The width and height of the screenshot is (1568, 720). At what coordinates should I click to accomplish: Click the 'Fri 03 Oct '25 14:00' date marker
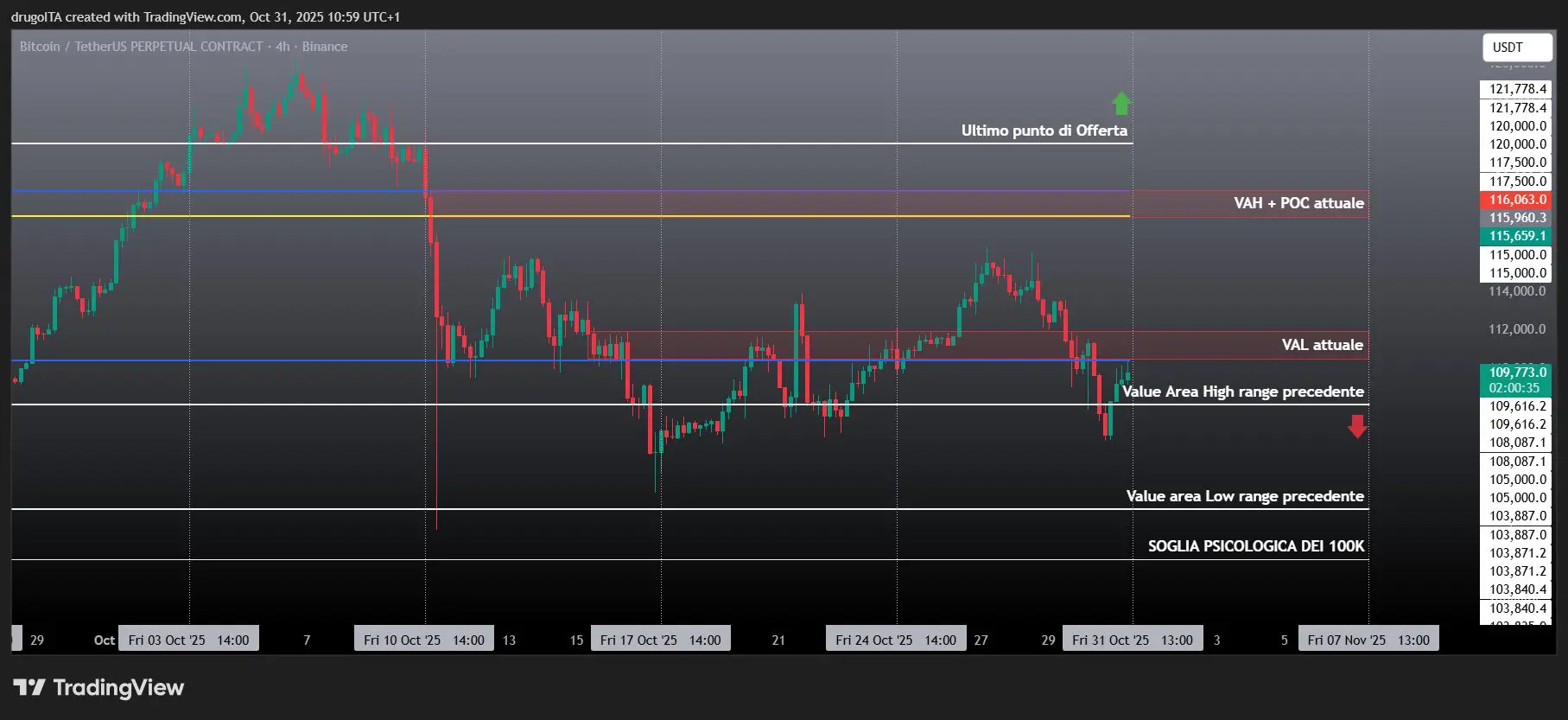188,640
